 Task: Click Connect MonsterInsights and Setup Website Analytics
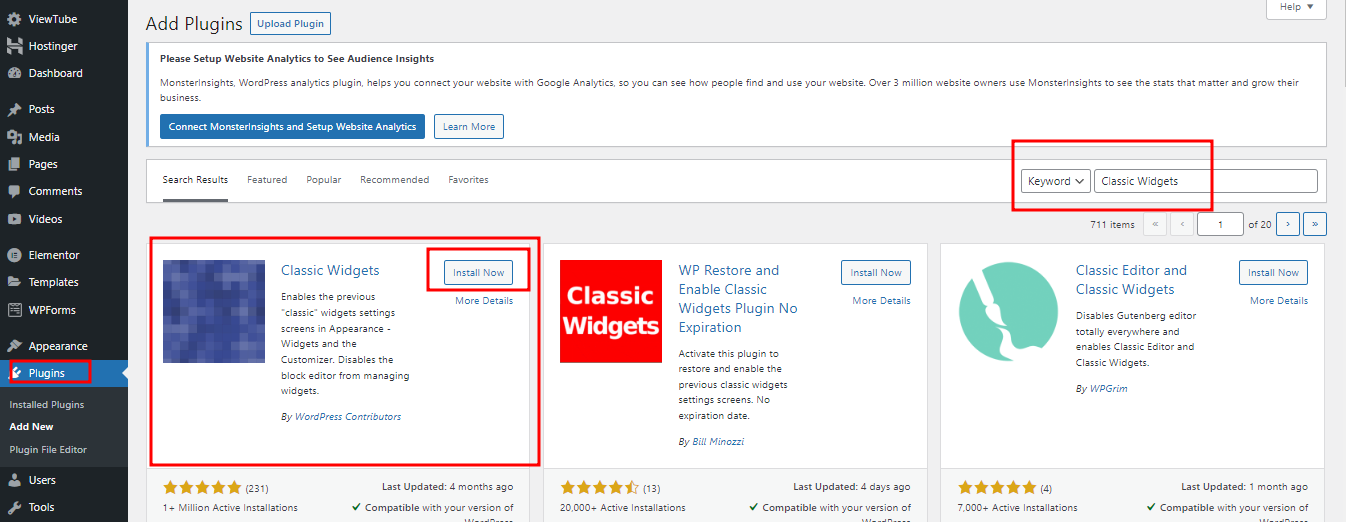[293, 127]
